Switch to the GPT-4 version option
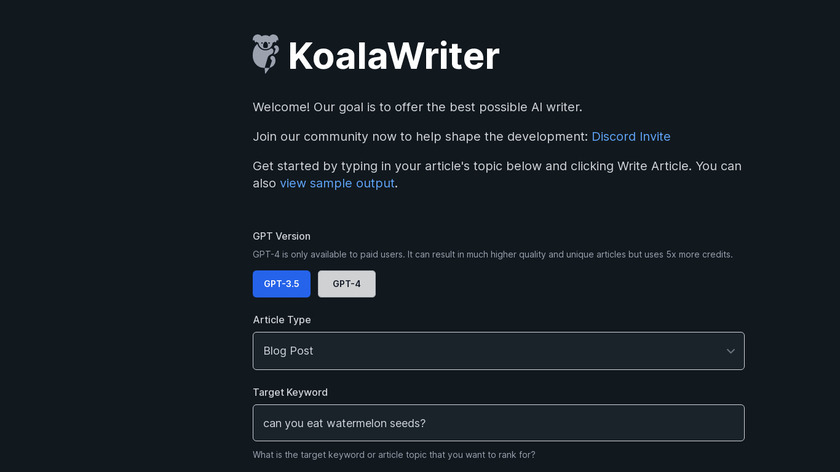The image size is (840, 472). point(347,284)
